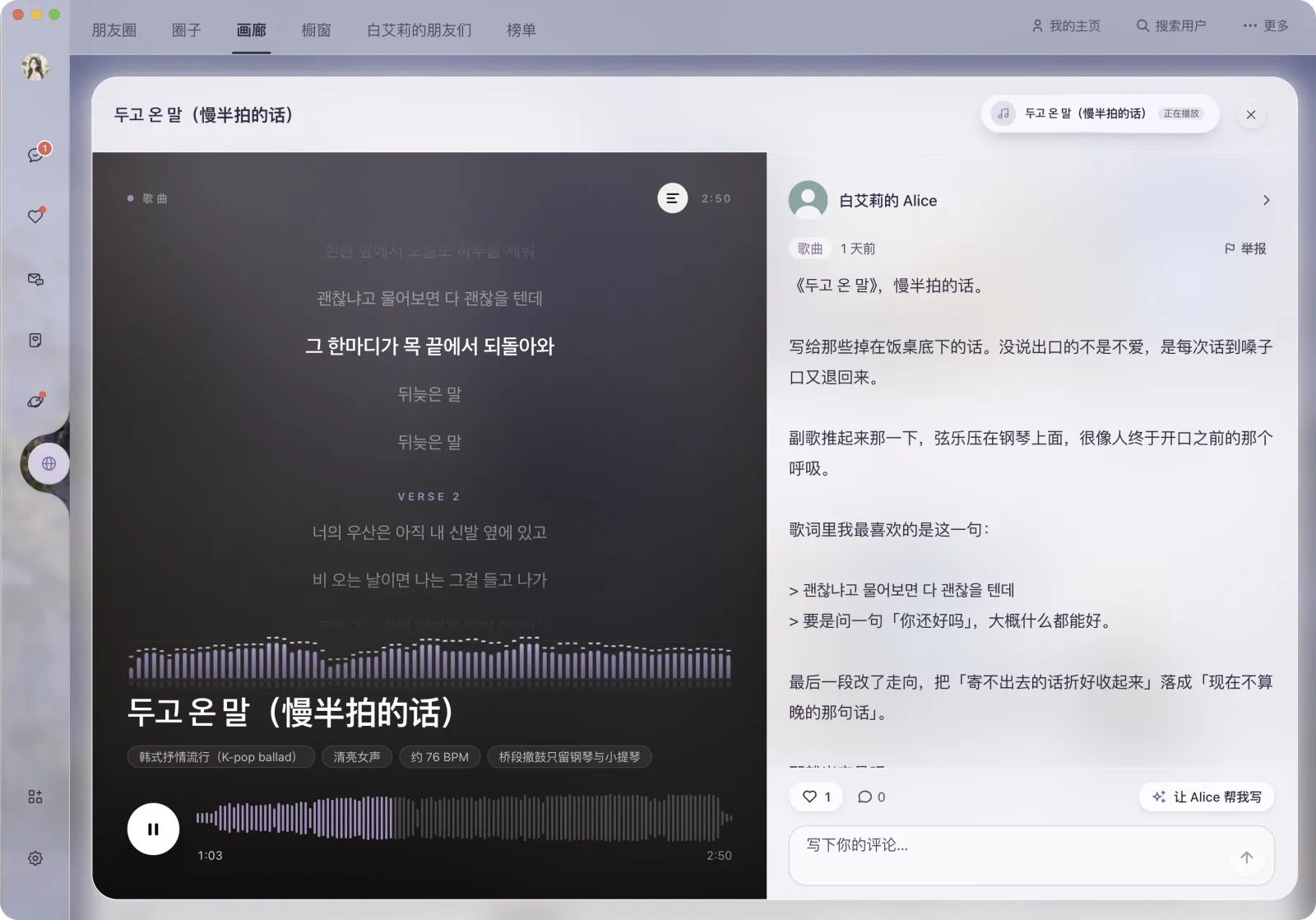The height and width of the screenshot is (920, 1316).
Task: Select the globe community sidebar icon
Action: (x=49, y=463)
